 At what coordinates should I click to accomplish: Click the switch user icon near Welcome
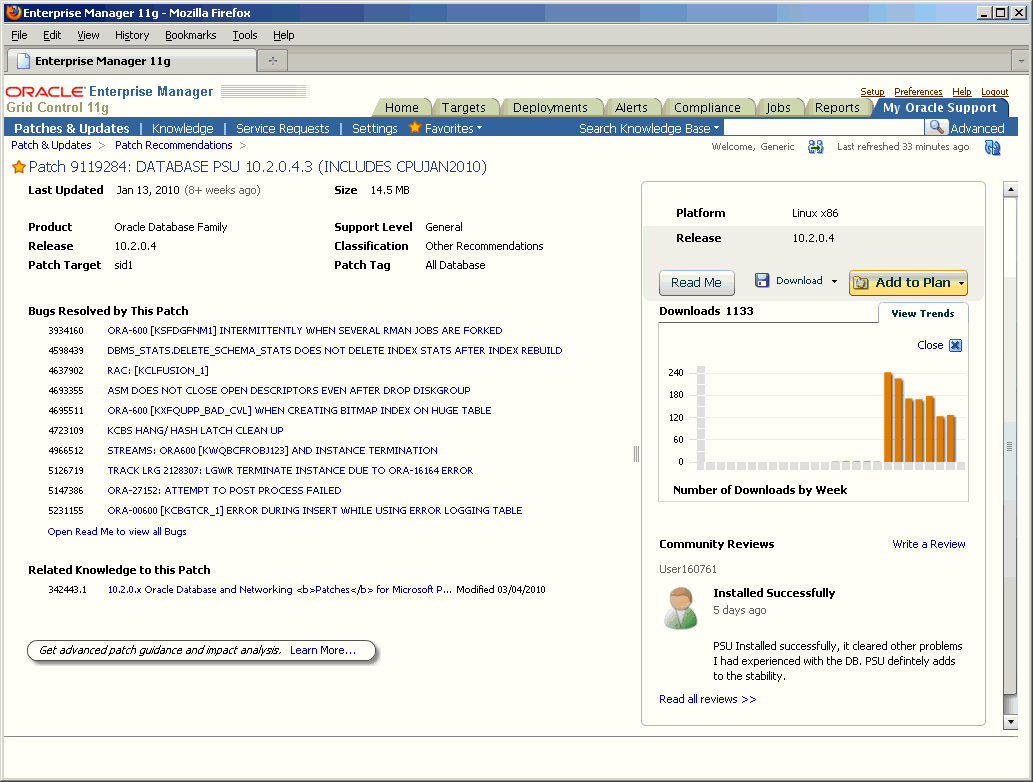pos(816,146)
